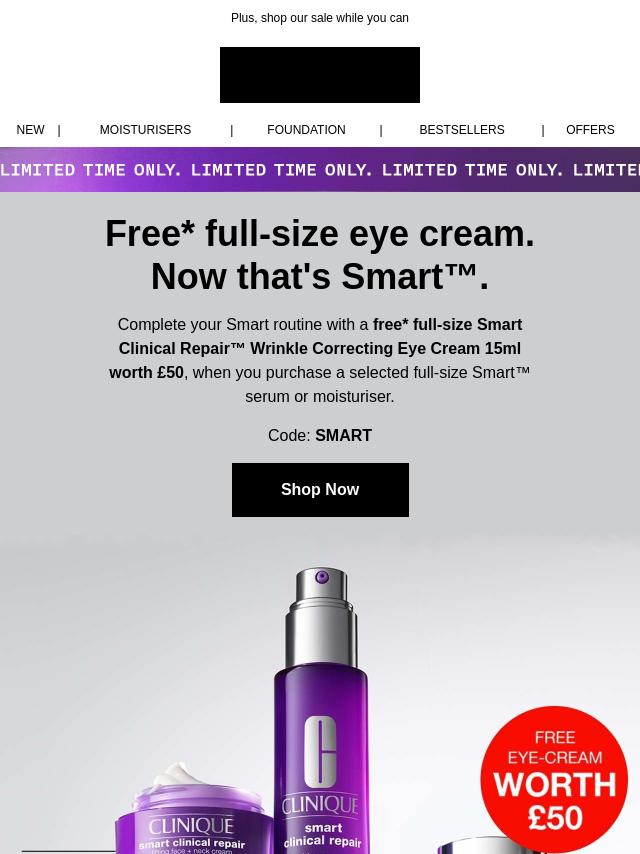640x854 pixels.
Task: Go to MOISTURISERS category
Action: [145, 130]
